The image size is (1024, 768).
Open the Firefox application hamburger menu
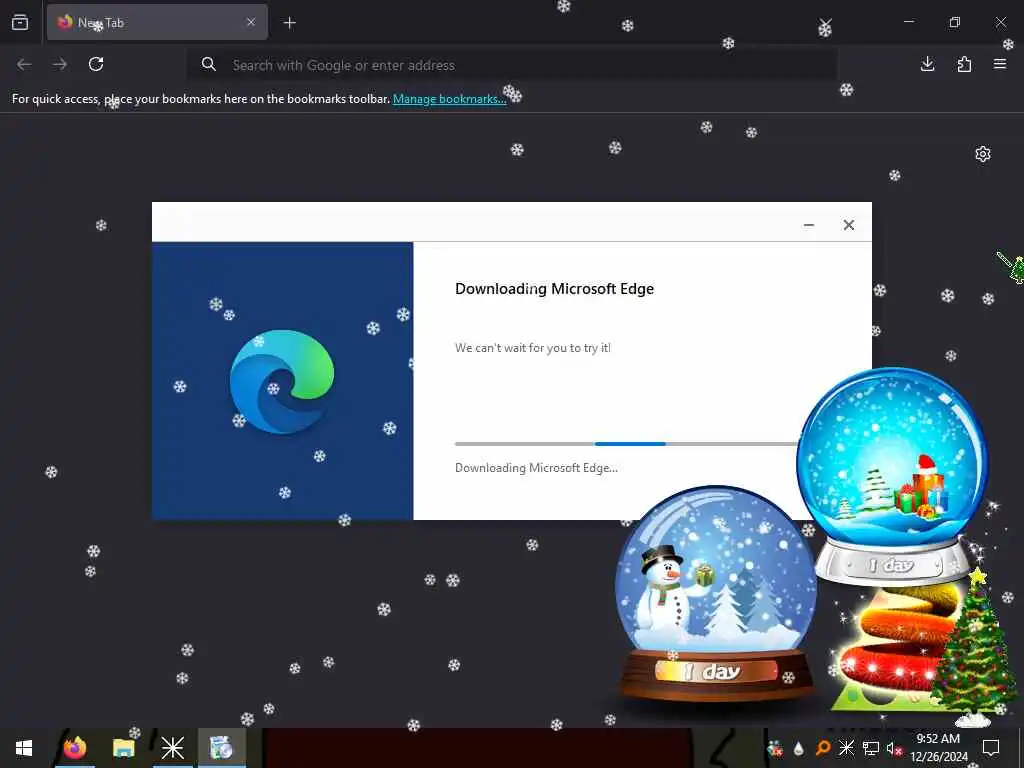coord(1000,64)
